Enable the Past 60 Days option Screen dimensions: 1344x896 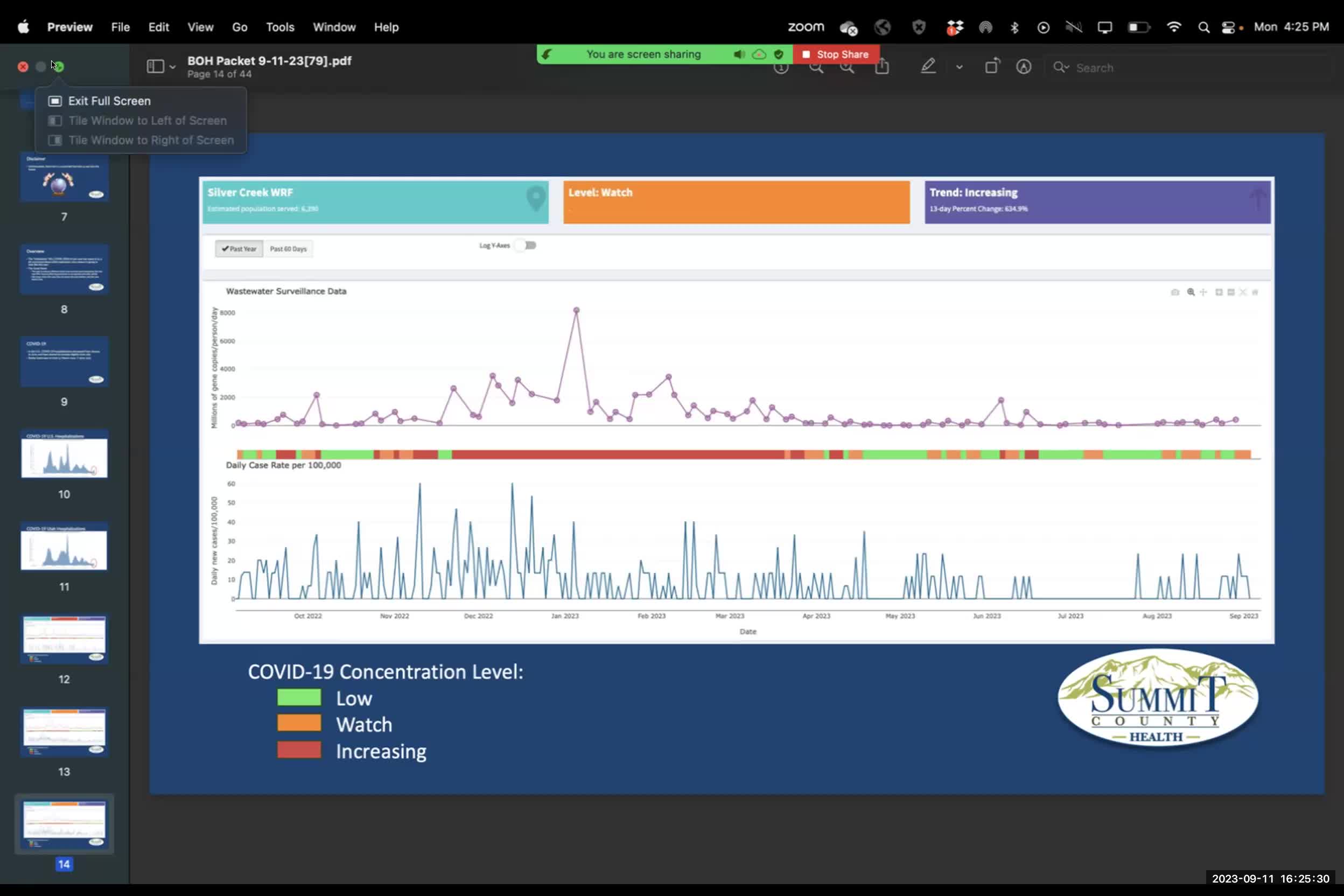click(x=288, y=249)
